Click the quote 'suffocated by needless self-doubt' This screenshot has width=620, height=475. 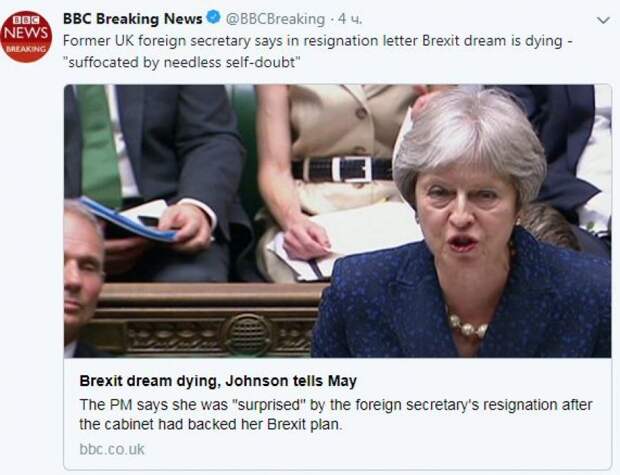tap(181, 62)
